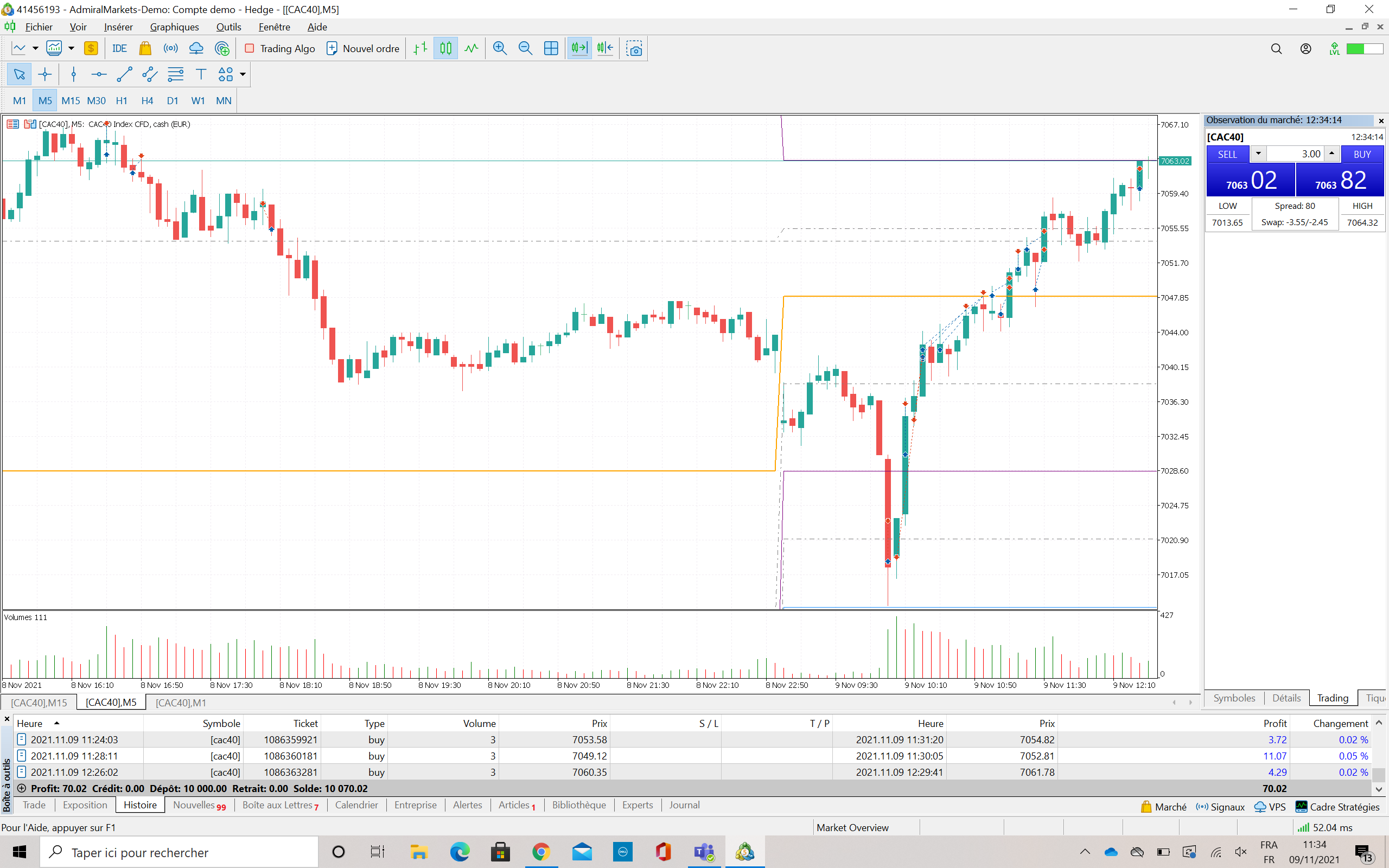This screenshot has width=1389, height=868.
Task: Click the chart screenshot camera icon
Action: [634, 49]
